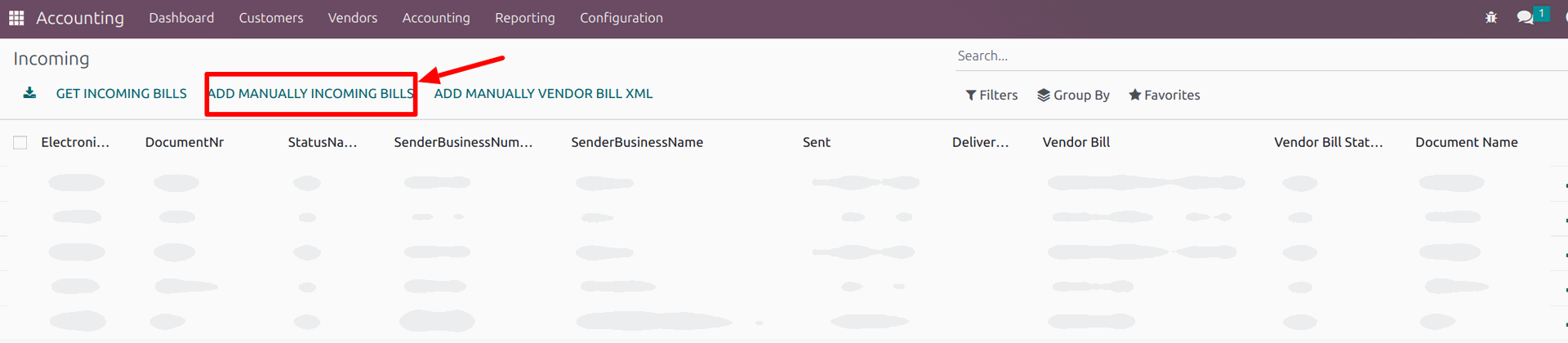
Task: Focus the Search input field
Action: click(1225, 56)
